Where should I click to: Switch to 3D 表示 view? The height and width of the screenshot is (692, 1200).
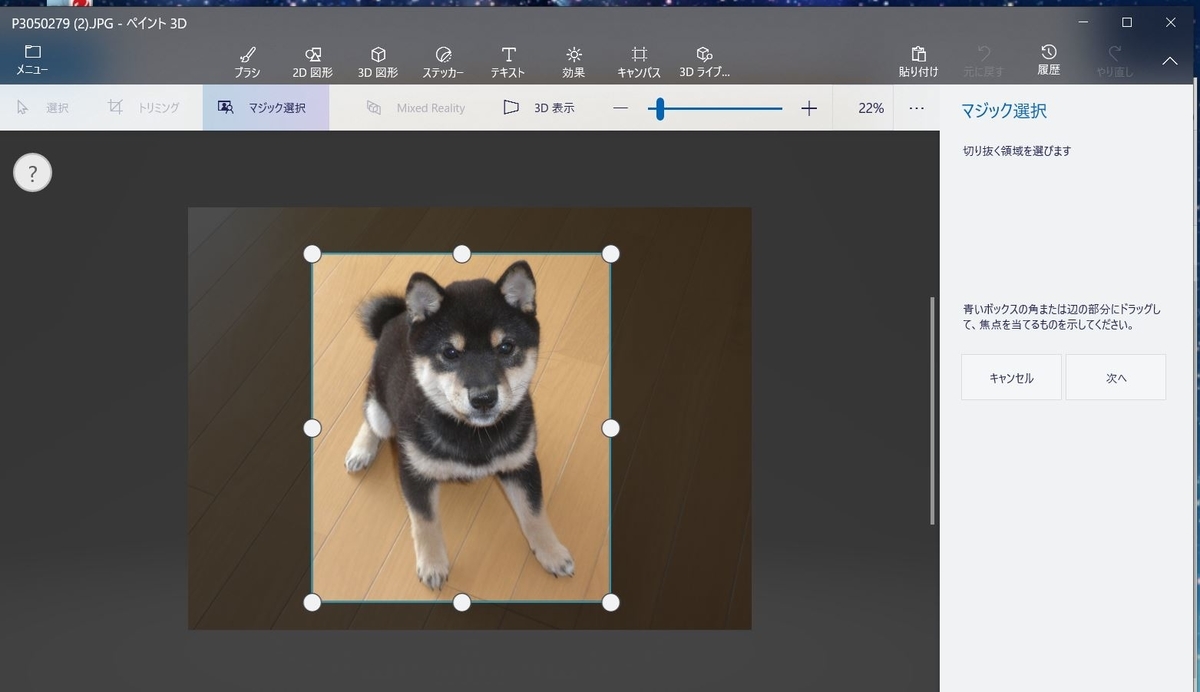click(x=538, y=107)
